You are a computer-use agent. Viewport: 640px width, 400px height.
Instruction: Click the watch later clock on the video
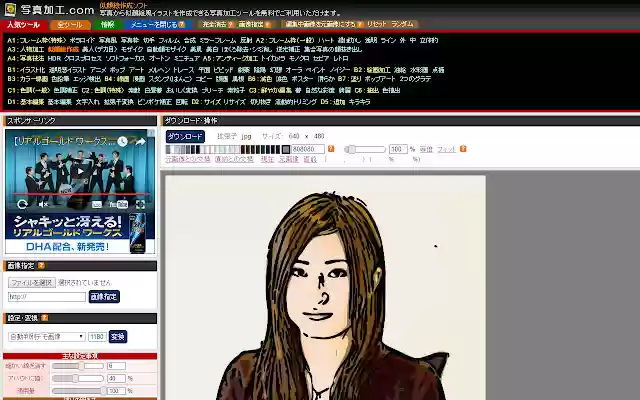[122, 142]
